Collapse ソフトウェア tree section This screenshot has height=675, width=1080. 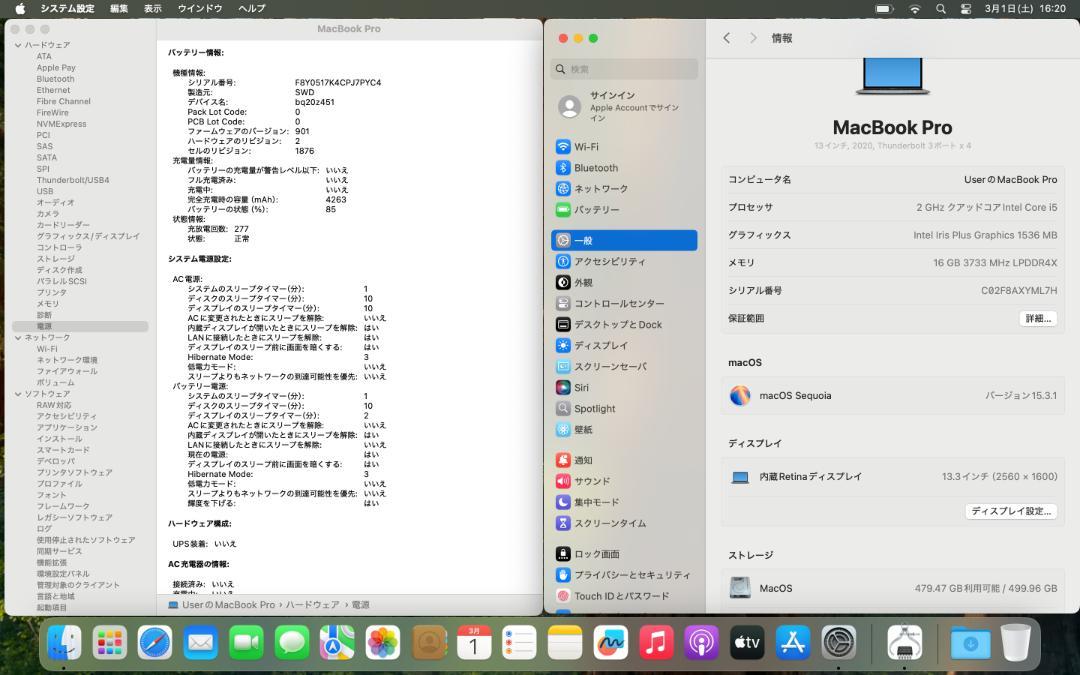pos(18,394)
